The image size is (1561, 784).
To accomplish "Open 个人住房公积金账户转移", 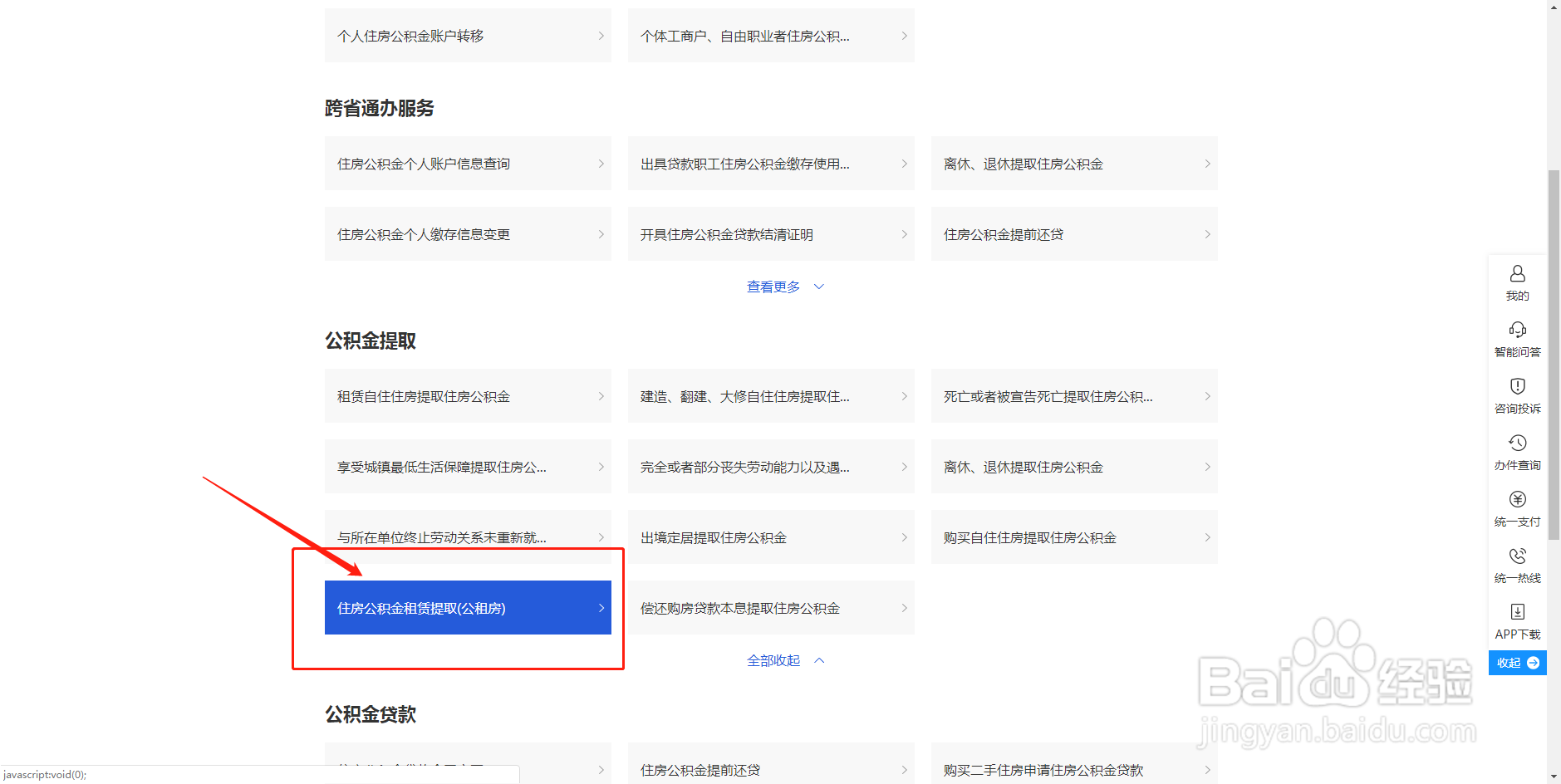I will point(468,36).
